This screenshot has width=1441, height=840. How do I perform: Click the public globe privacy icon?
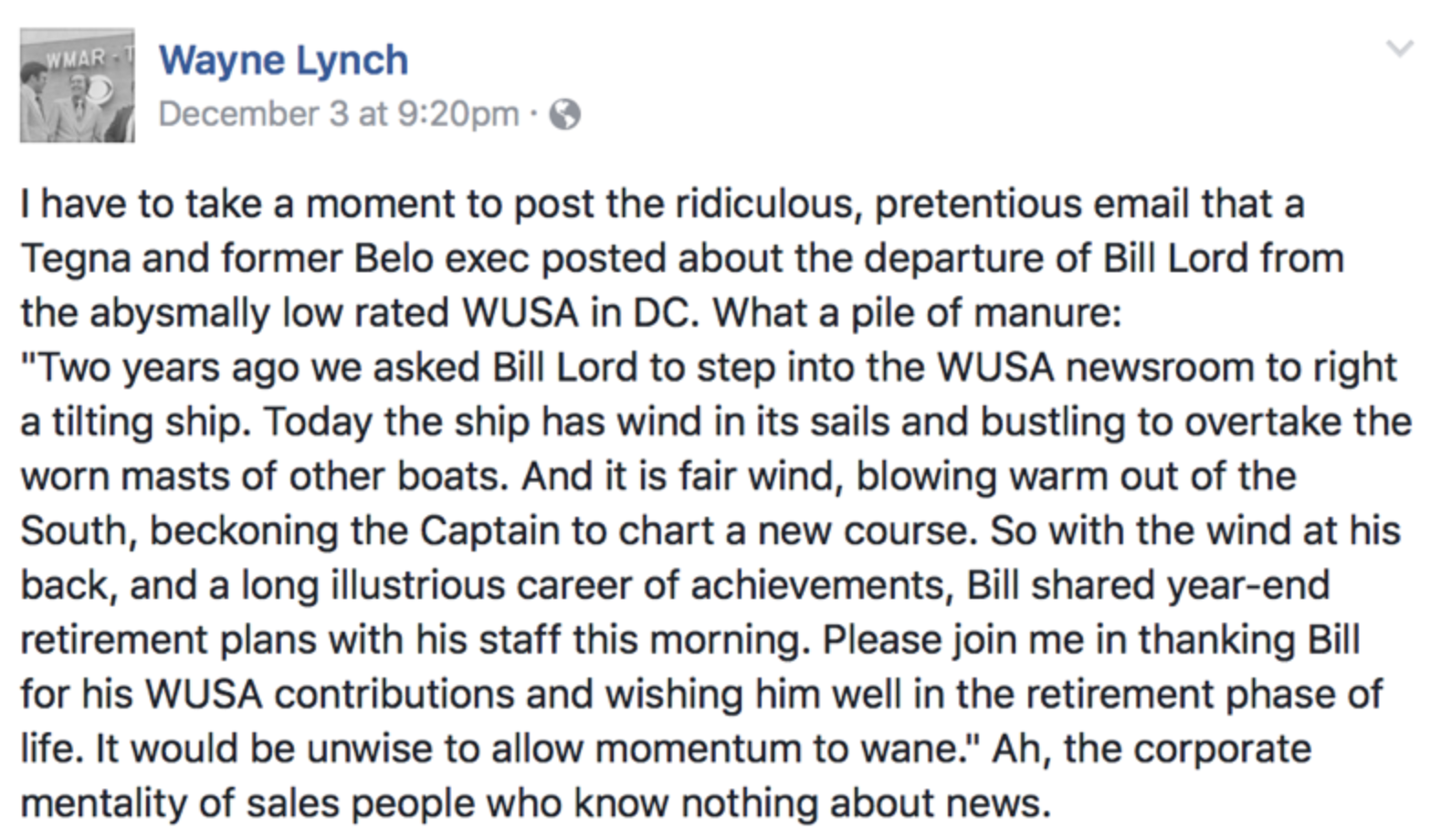click(x=565, y=114)
